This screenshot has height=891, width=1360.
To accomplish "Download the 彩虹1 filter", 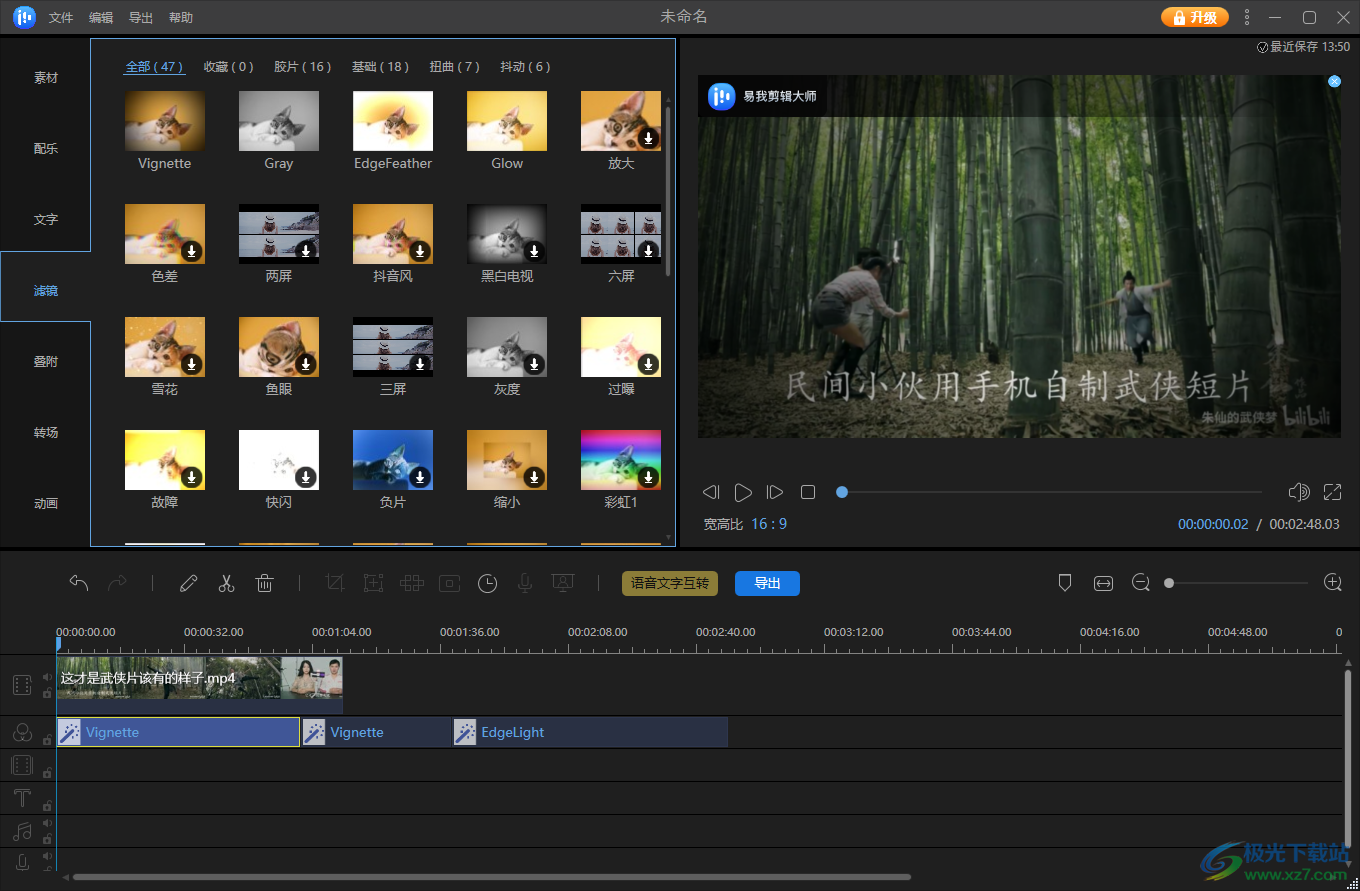I will tap(648, 477).
